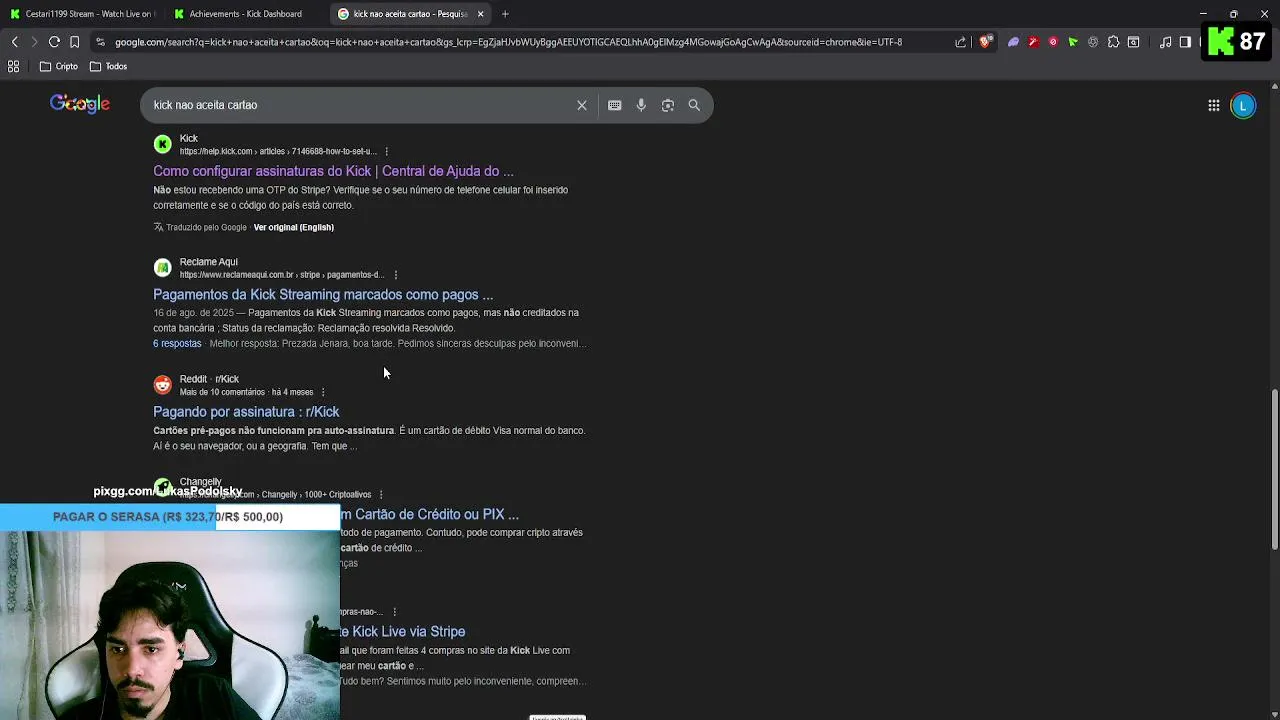This screenshot has height=720, width=1280.
Task: Go back to the previous page
Action: (14, 42)
